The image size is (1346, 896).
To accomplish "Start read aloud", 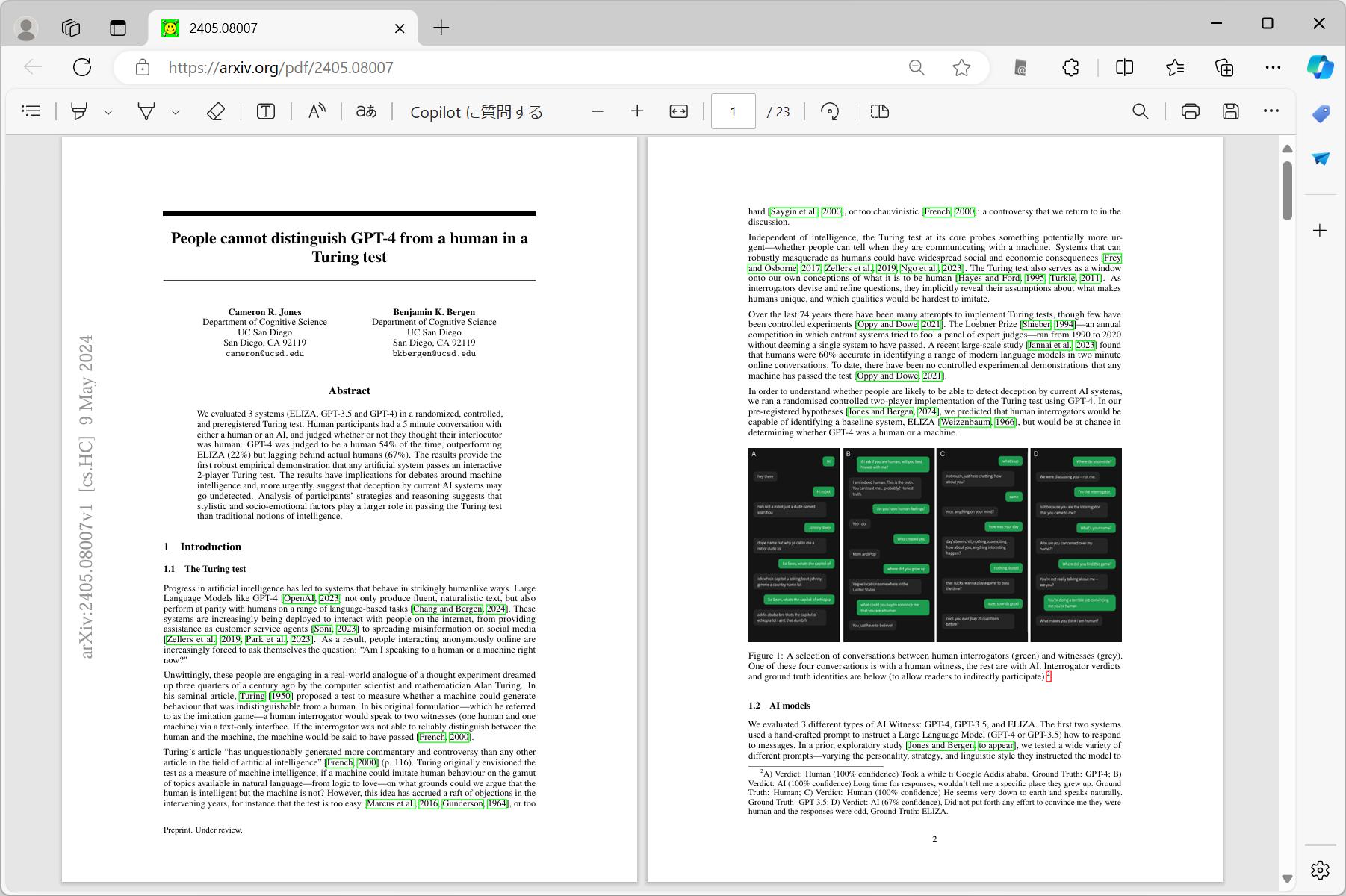I will [317, 111].
